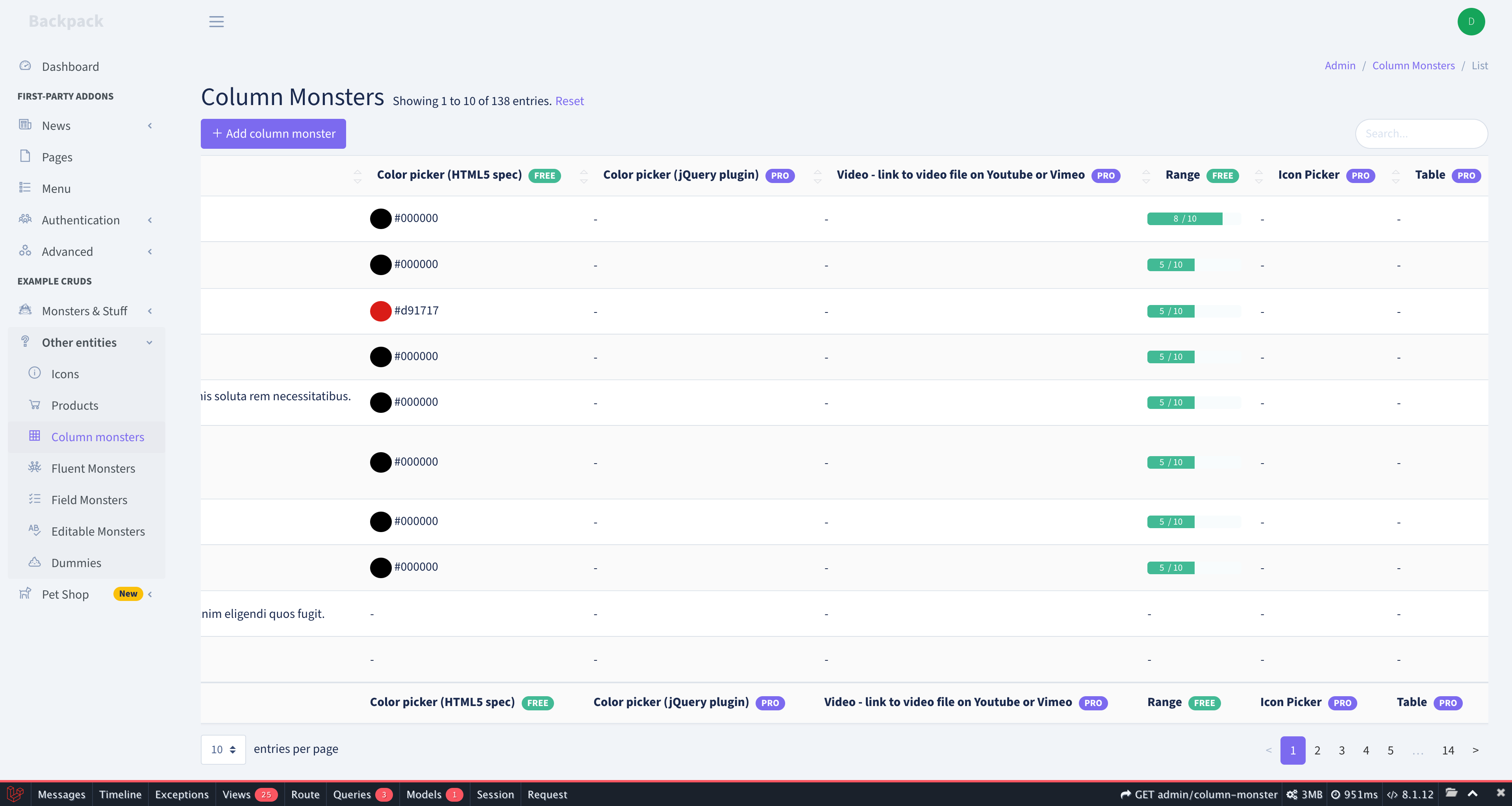Open the Dummies entity via cloud icon
Screen dimensions: 1512x806
pos(76,562)
